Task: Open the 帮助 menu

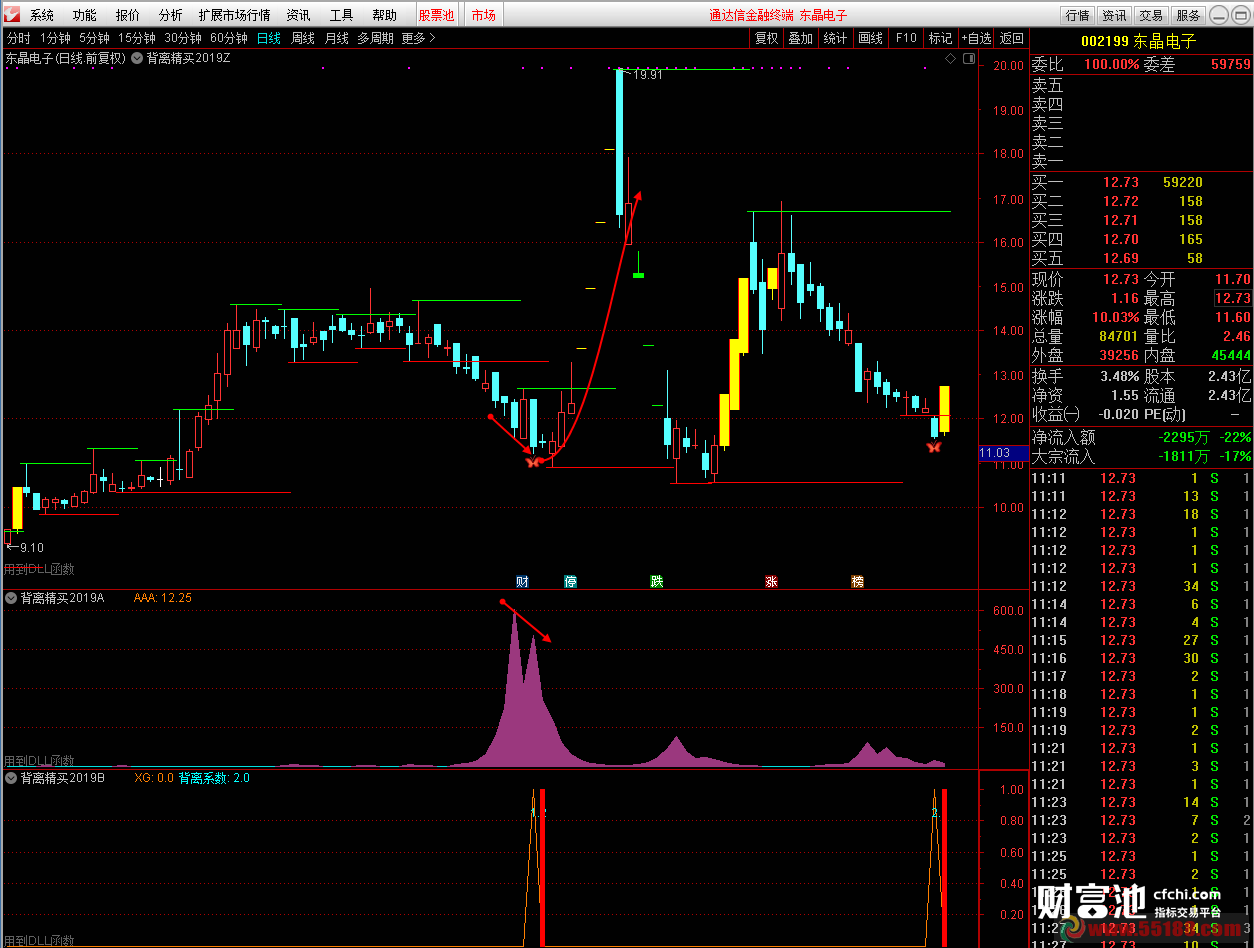Action: point(384,15)
